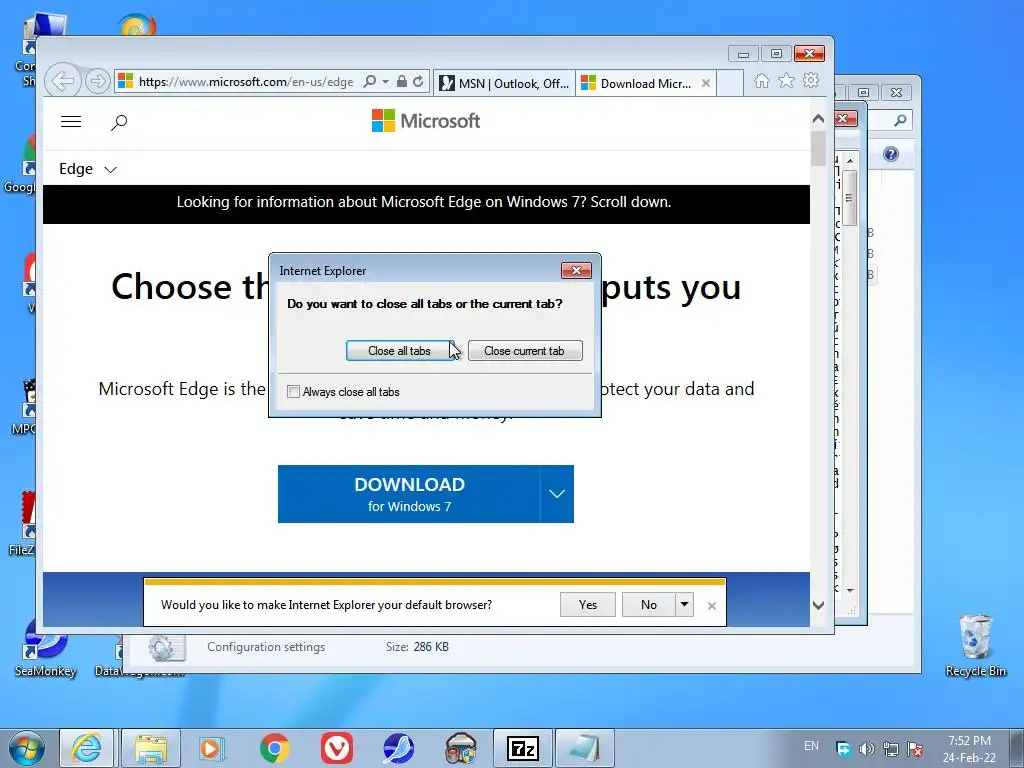Click the page scrollbar up arrow
Image resolution: width=1024 pixels, height=768 pixels.
click(818, 119)
